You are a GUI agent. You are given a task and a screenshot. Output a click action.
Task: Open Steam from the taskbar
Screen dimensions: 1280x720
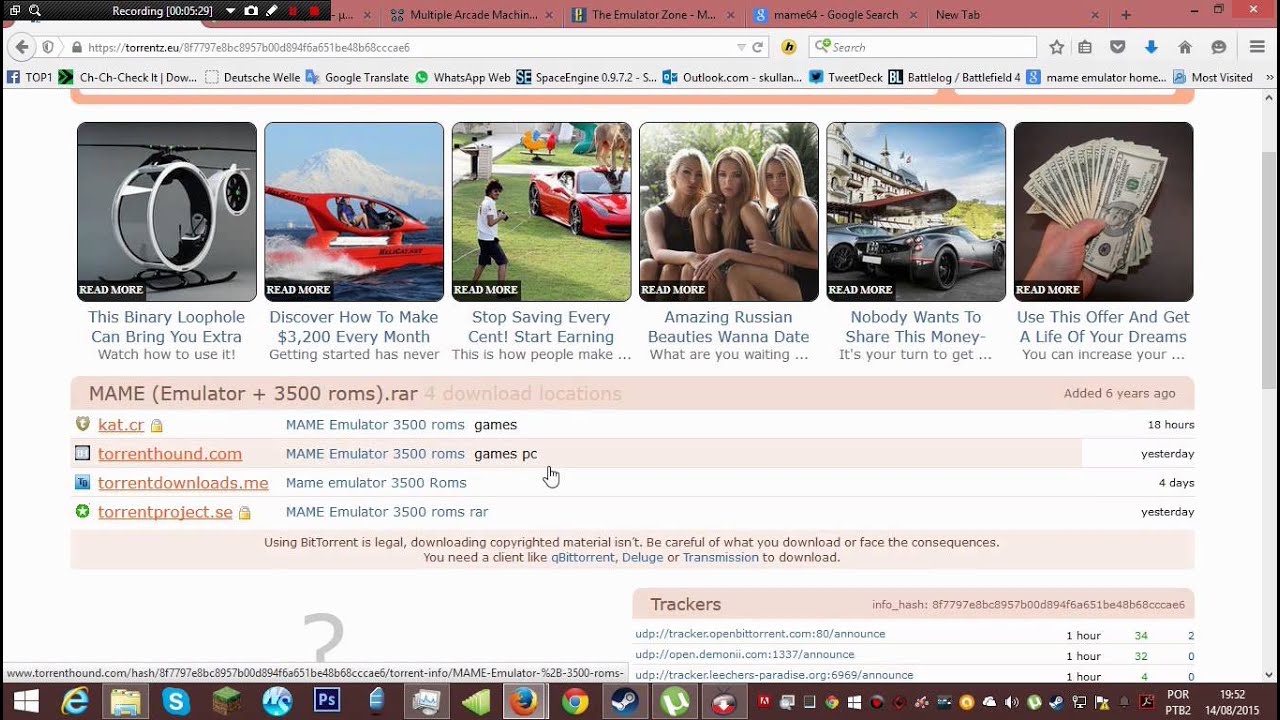click(x=625, y=702)
